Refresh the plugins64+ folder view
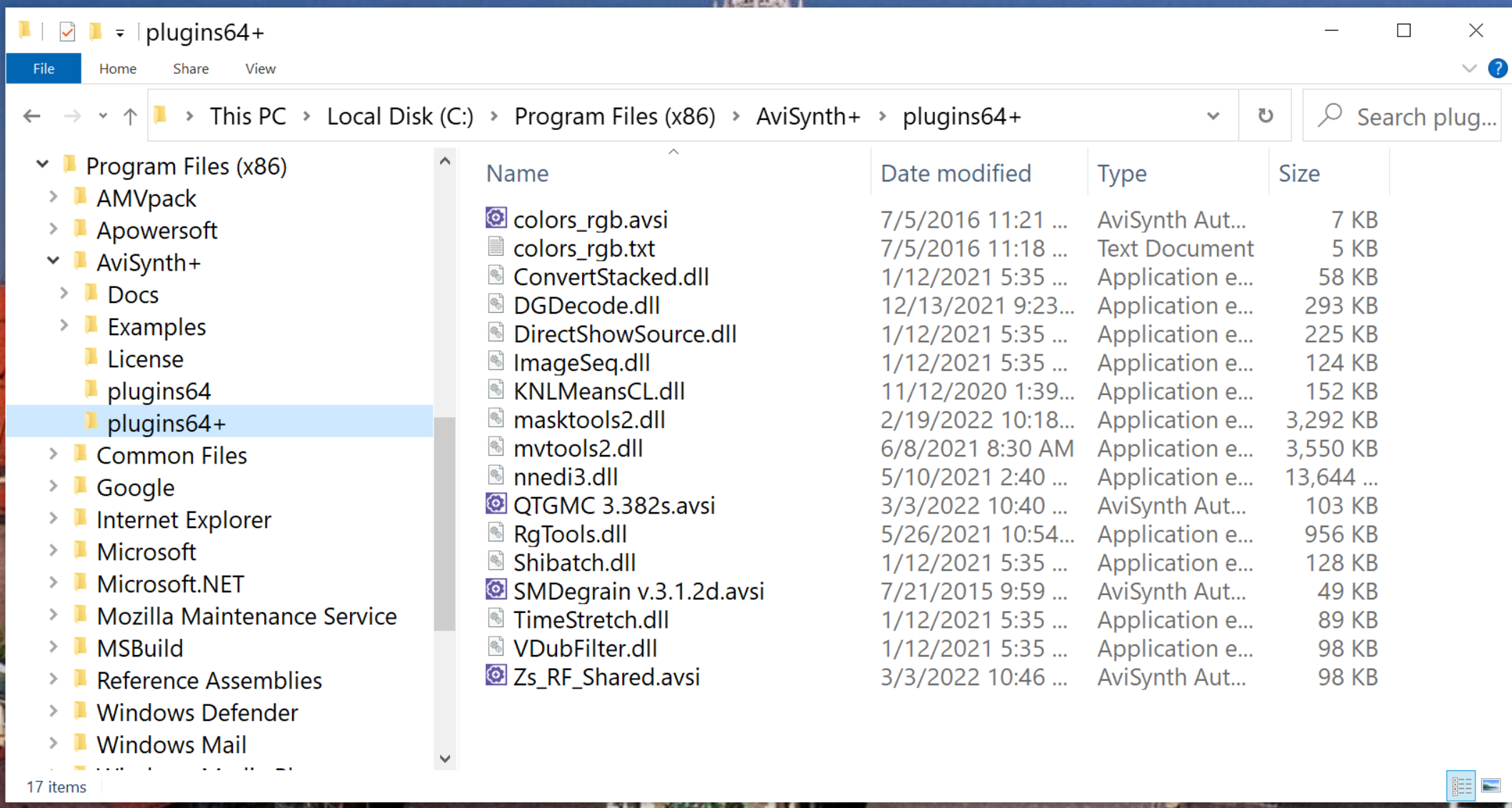The height and width of the screenshot is (808, 1512). (1265, 116)
